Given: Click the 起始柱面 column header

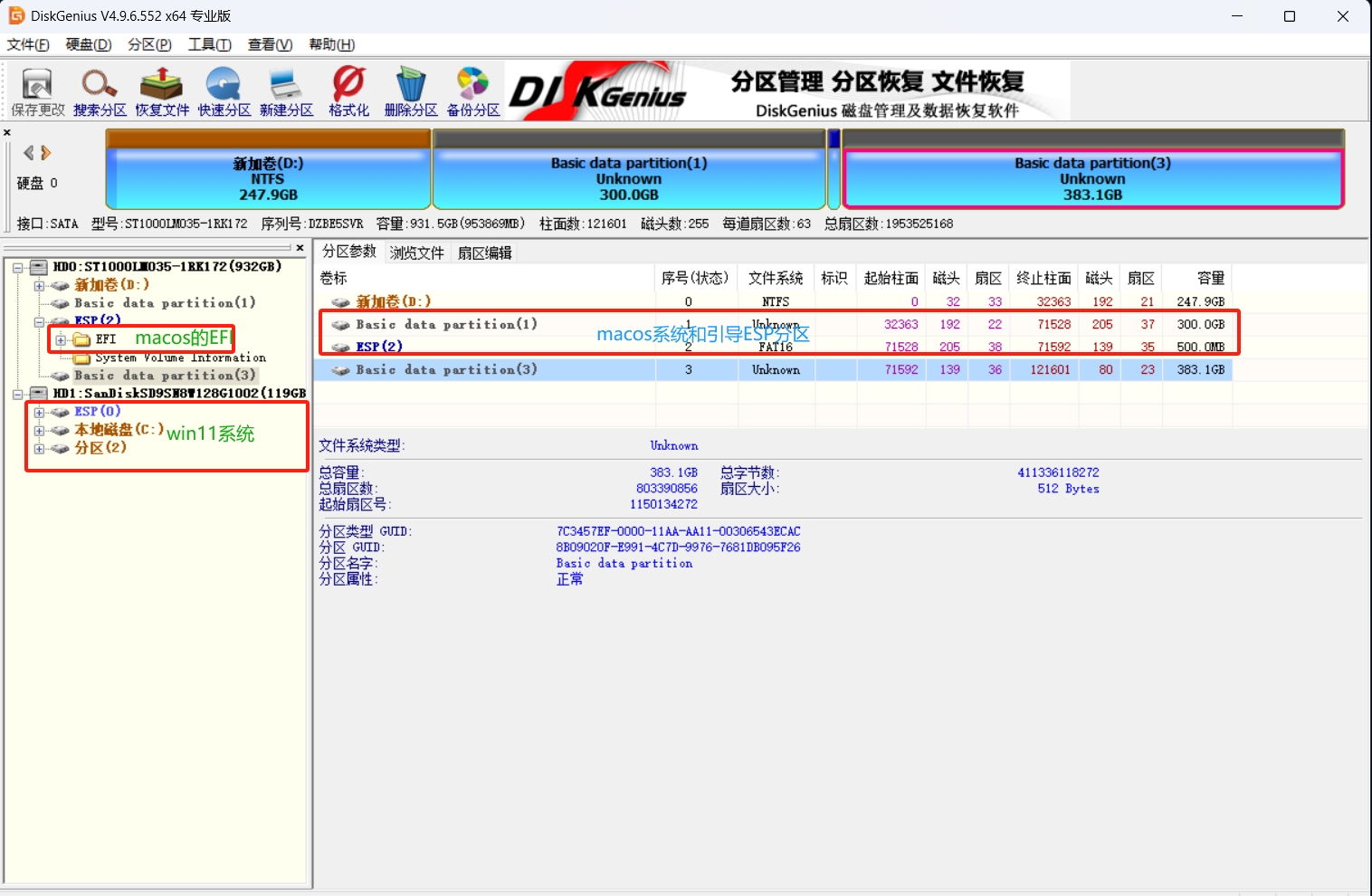Looking at the screenshot, I should pyautogui.click(x=891, y=278).
